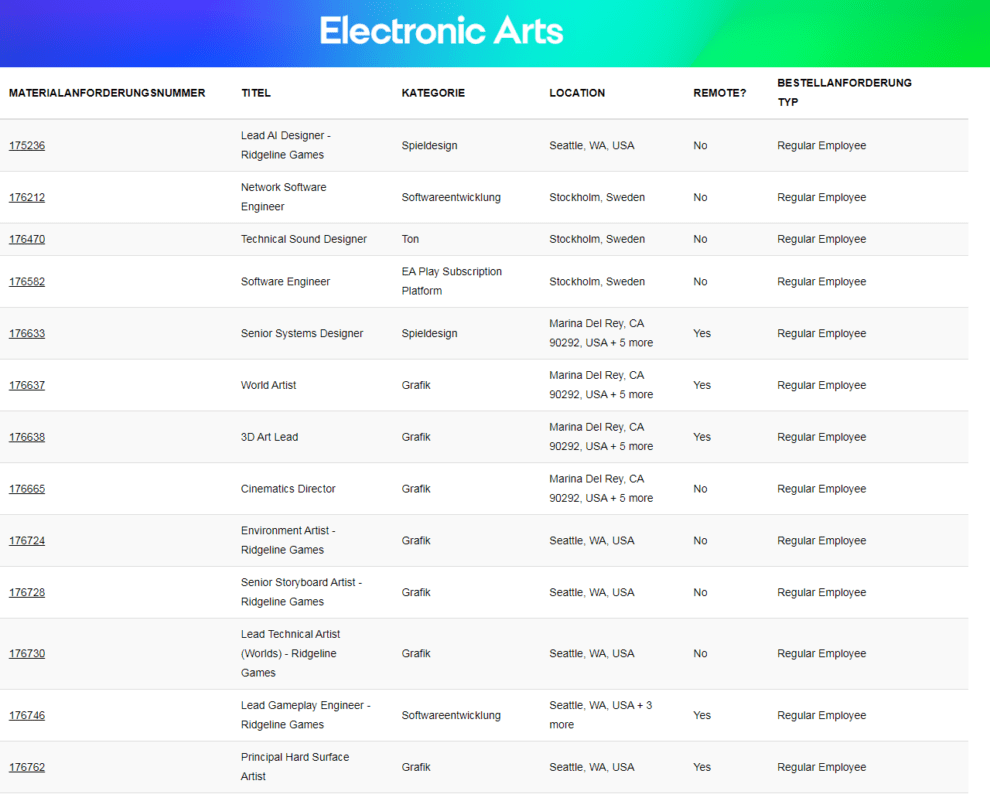
Task: Click the REMOTE? column header
Action: coord(720,93)
